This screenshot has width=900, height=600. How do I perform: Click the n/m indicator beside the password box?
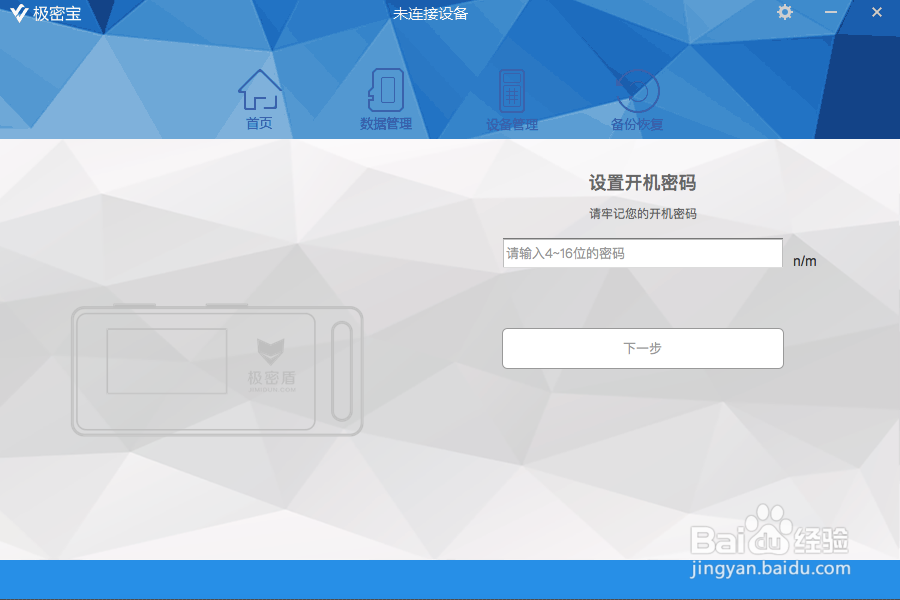pyautogui.click(x=804, y=259)
